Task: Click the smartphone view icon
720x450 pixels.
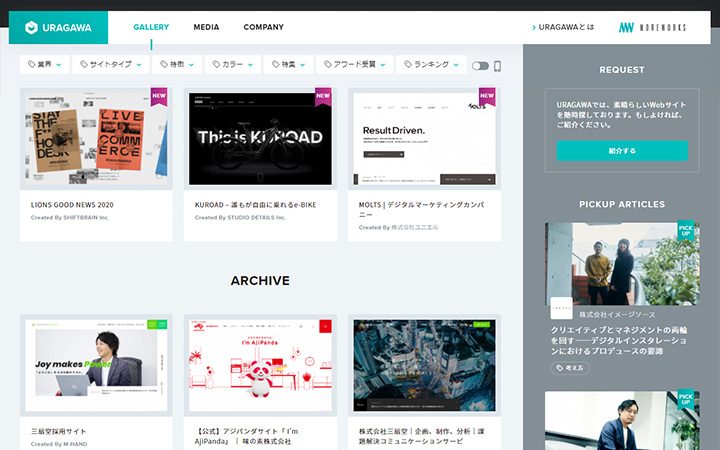Action: [x=497, y=66]
